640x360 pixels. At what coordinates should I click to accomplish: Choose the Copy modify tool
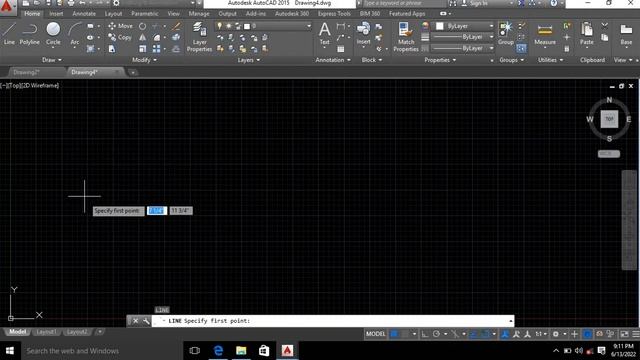click(x=120, y=38)
